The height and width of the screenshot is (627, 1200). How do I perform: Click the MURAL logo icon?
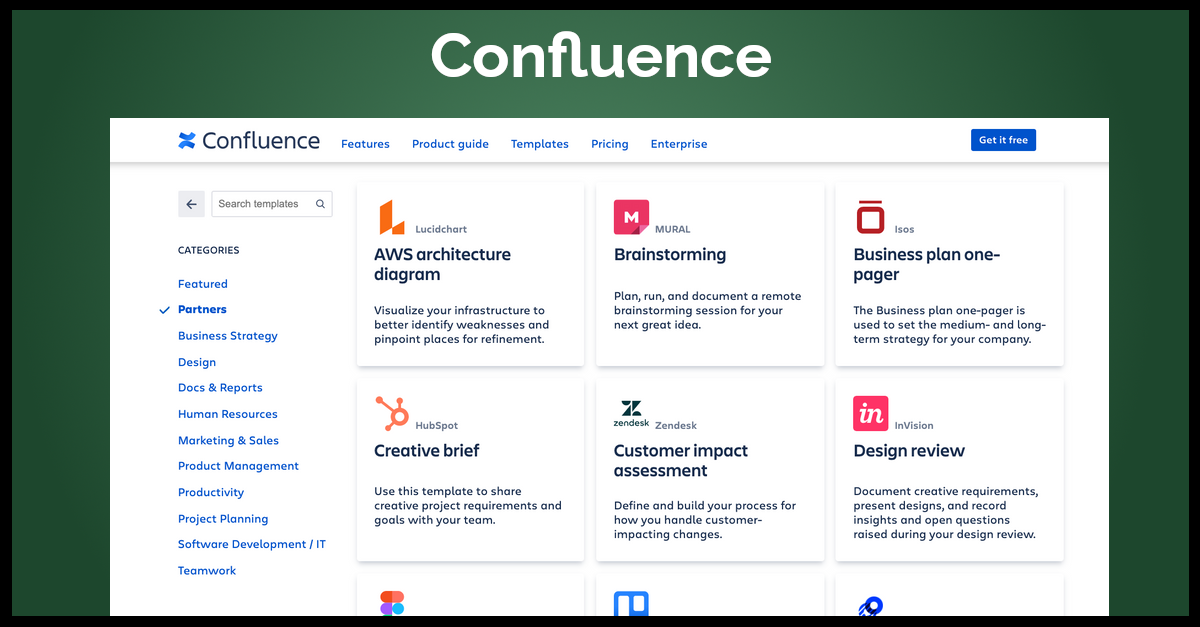(x=631, y=217)
